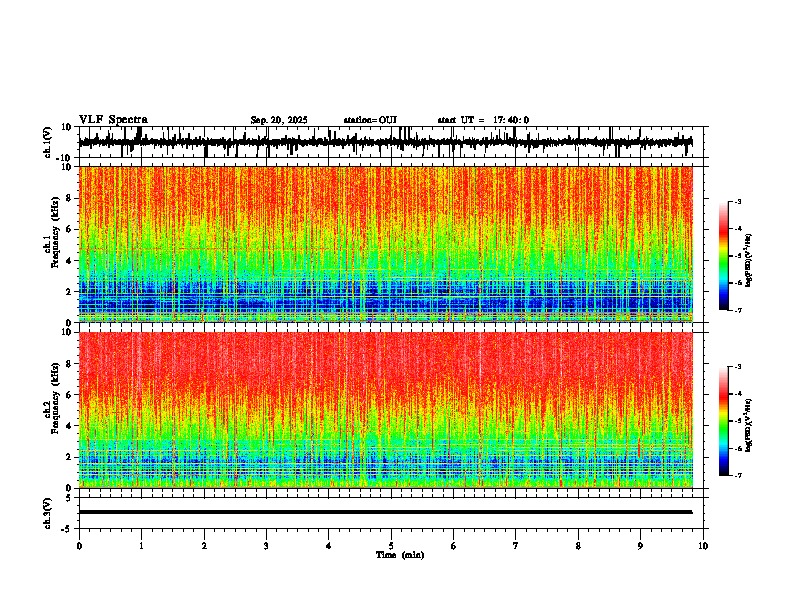Image resolution: width=792 pixels, height=612 pixels.
Task: Click the "ch.1(V)" waveform axis label
Action: point(48,142)
